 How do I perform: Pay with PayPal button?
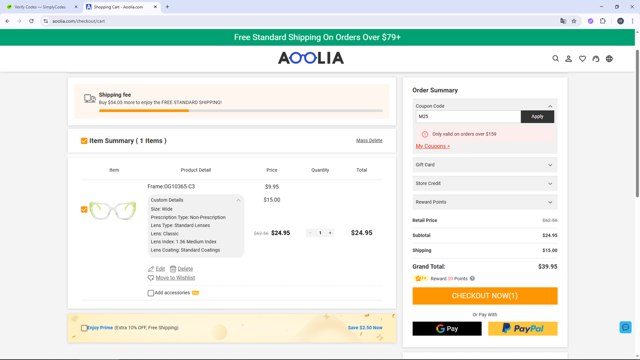tap(523, 329)
